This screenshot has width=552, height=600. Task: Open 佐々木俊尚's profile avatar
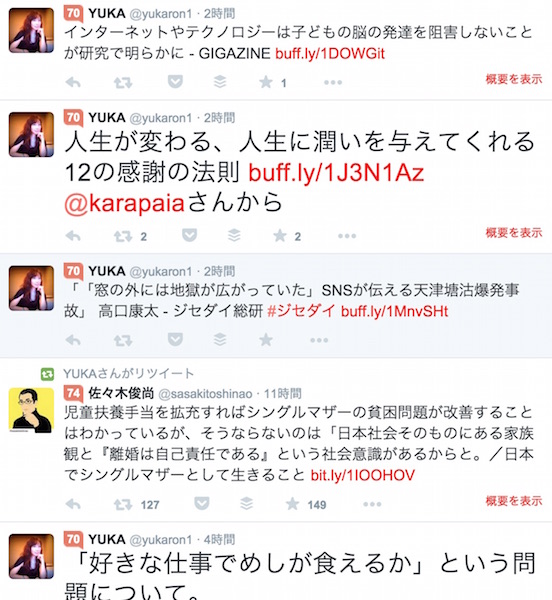(31, 410)
